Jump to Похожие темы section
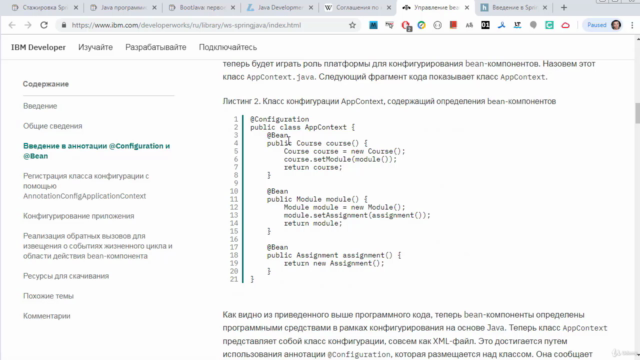Image resolution: width=640 pixels, height=360 pixels. point(48,296)
